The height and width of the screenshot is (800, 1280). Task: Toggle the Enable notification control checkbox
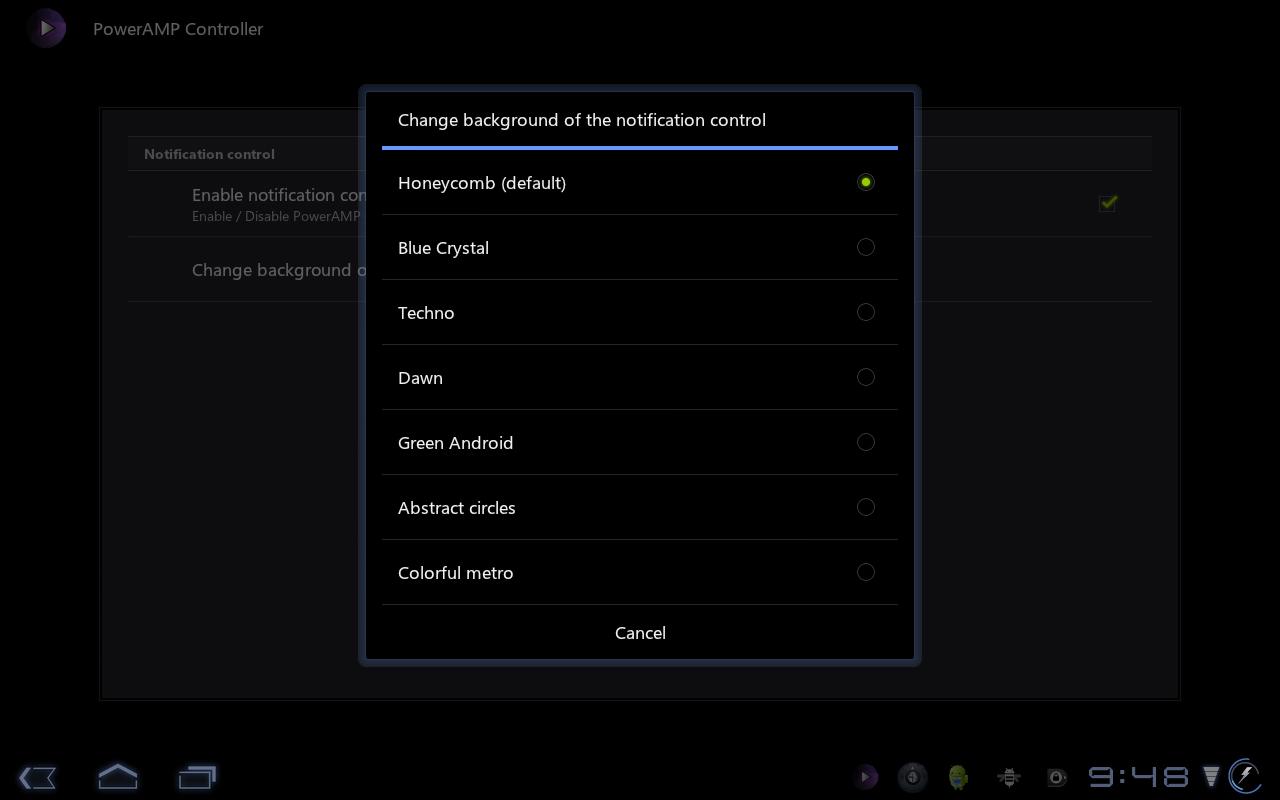[1107, 203]
